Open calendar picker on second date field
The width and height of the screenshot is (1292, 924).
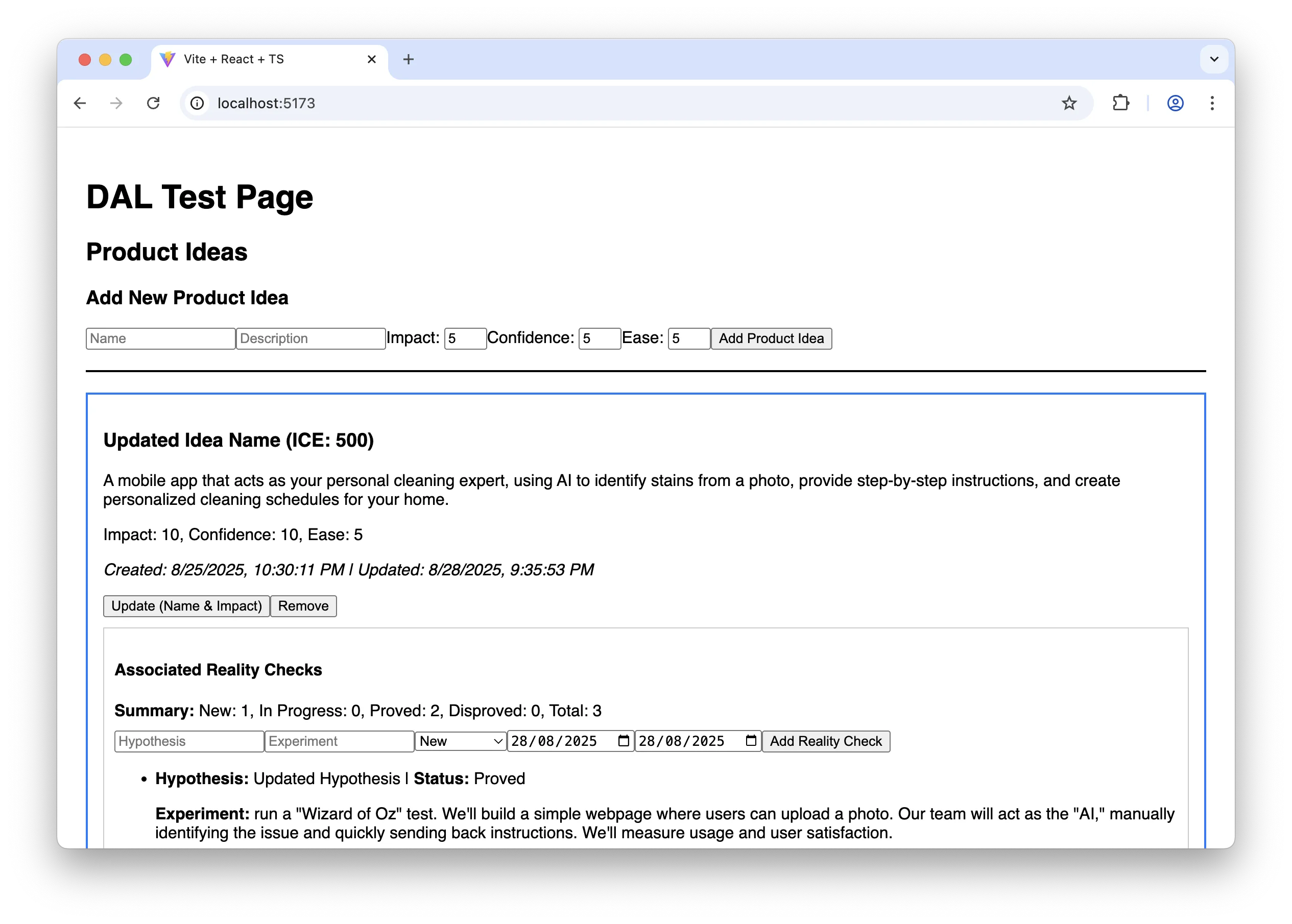coord(751,741)
